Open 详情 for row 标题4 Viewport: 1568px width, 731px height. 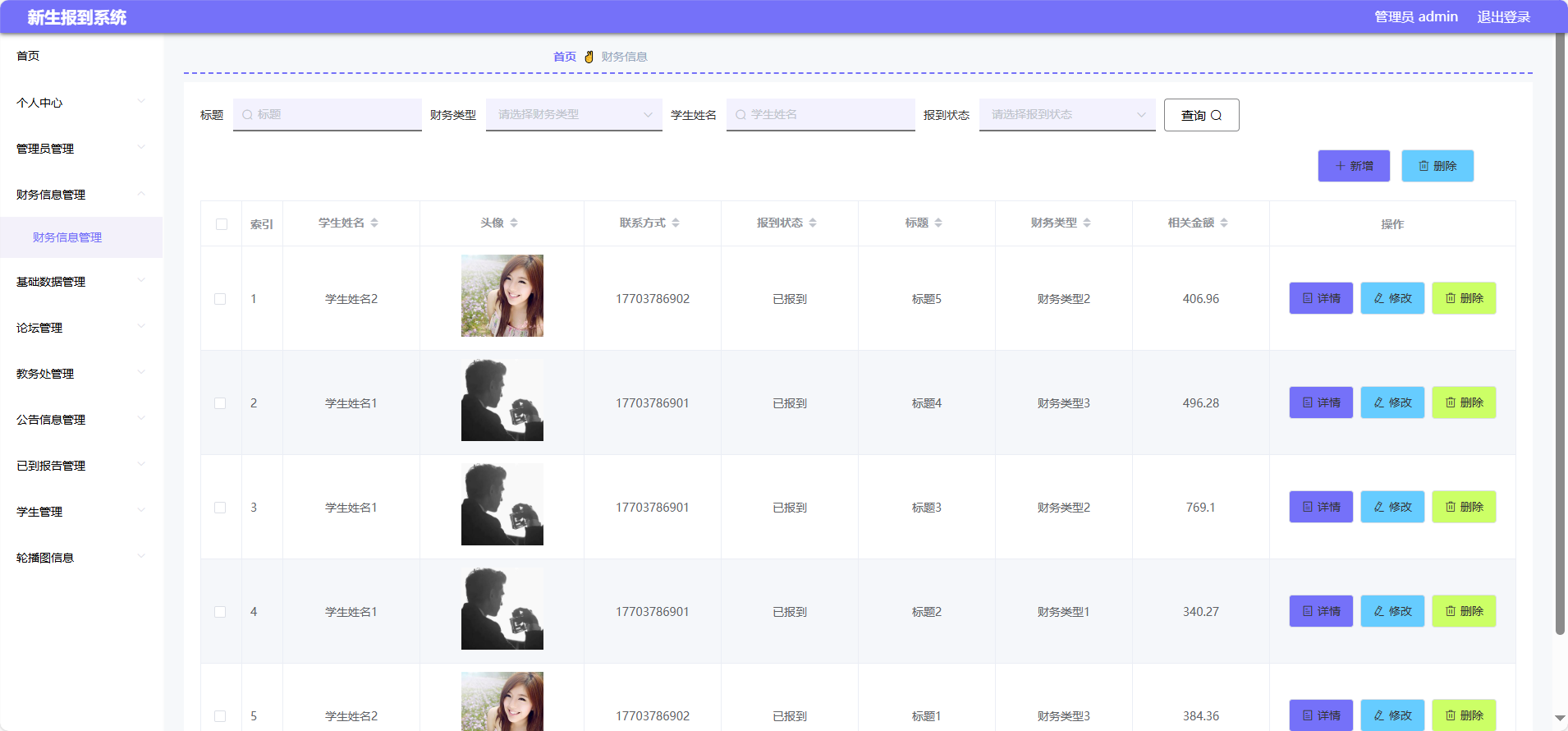click(1321, 402)
